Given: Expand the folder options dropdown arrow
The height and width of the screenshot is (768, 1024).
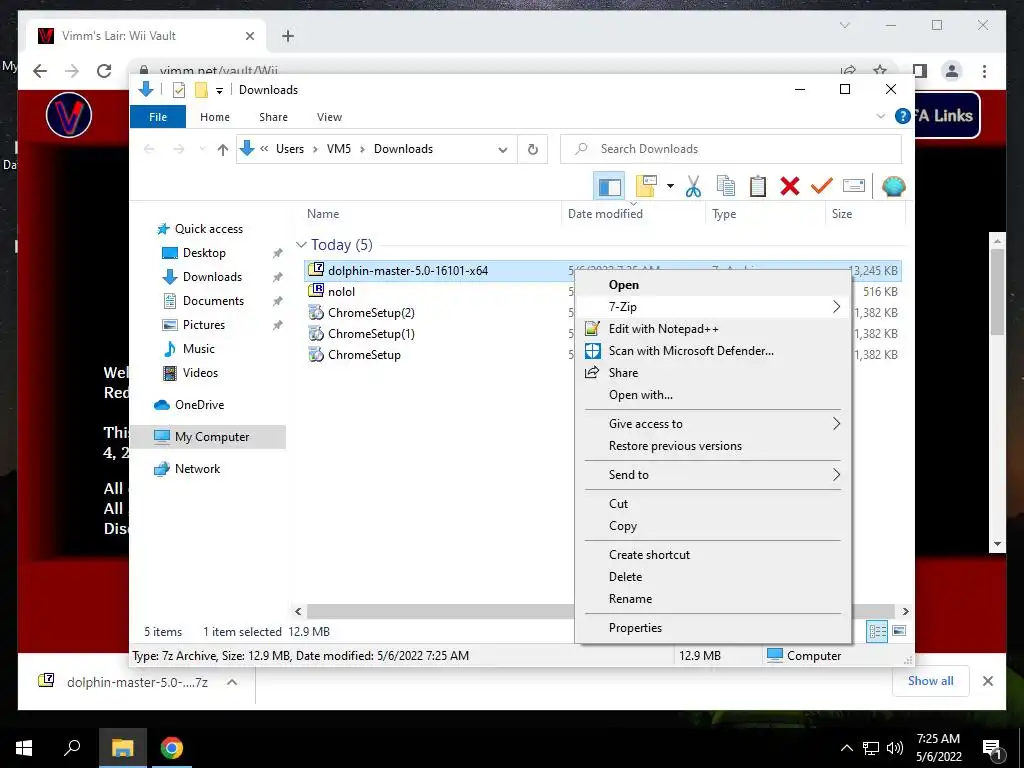Looking at the screenshot, I should point(670,187).
